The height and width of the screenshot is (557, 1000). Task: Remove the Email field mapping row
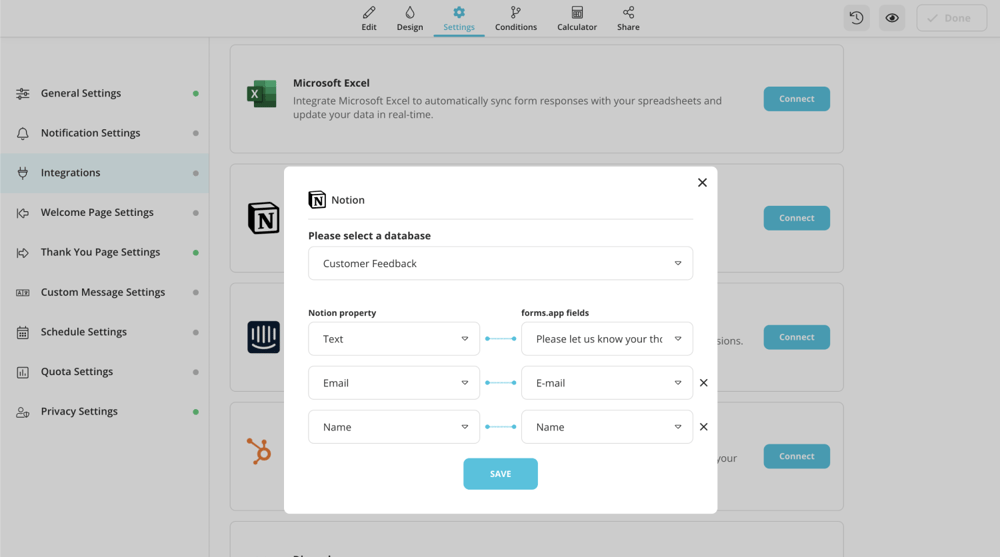tap(704, 383)
